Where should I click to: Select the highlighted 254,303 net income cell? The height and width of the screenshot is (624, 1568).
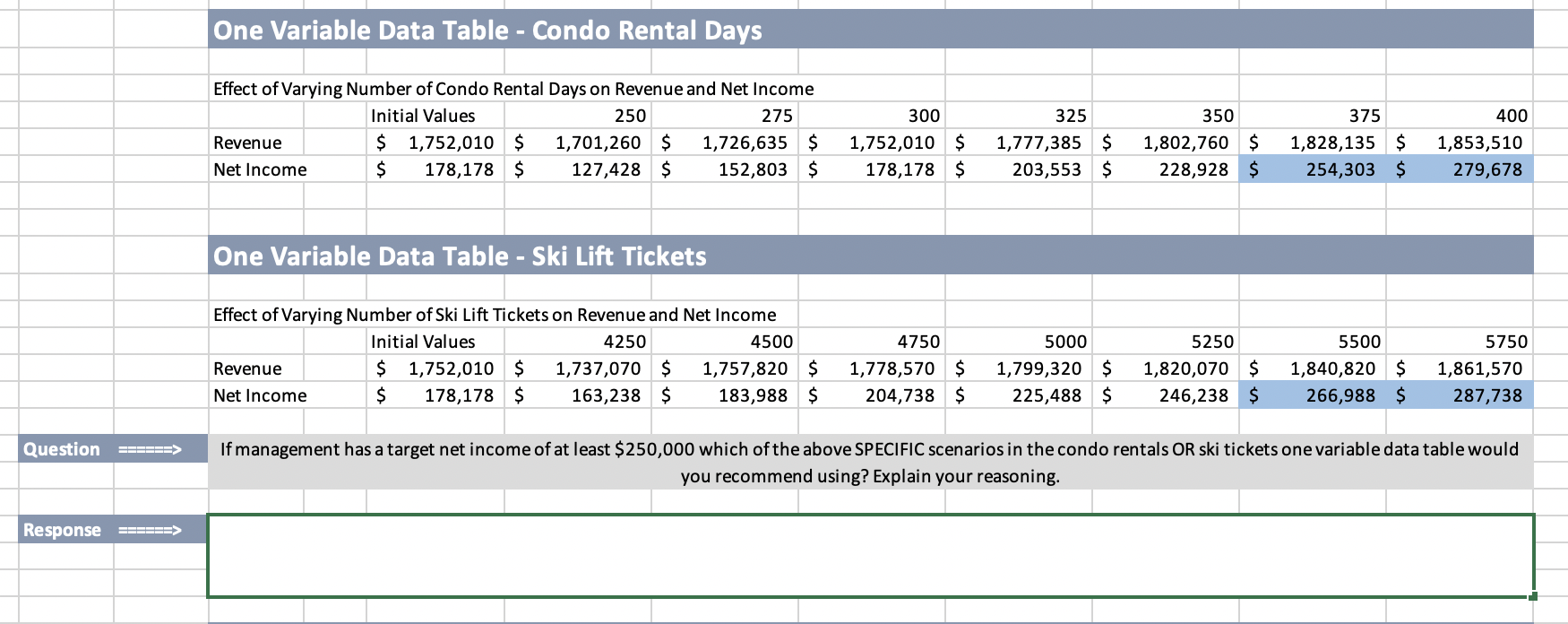pyautogui.click(x=1312, y=169)
